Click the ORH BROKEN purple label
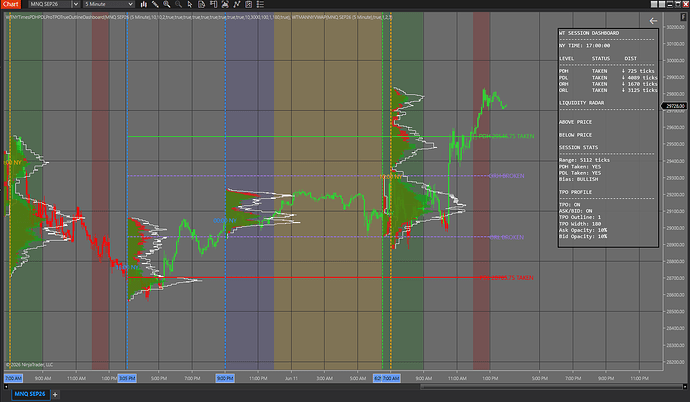The image size is (690, 402). pos(506,176)
